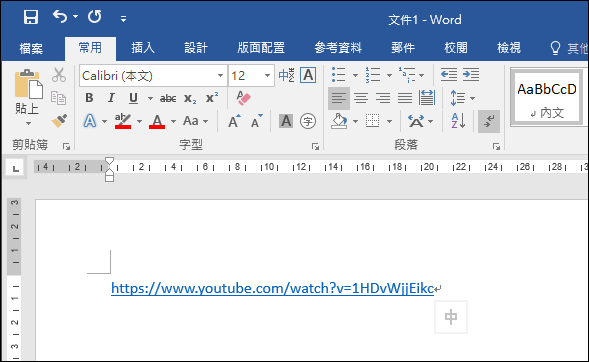The height and width of the screenshot is (362, 589).
Task: Increase font size with large A
Action: coord(234,121)
